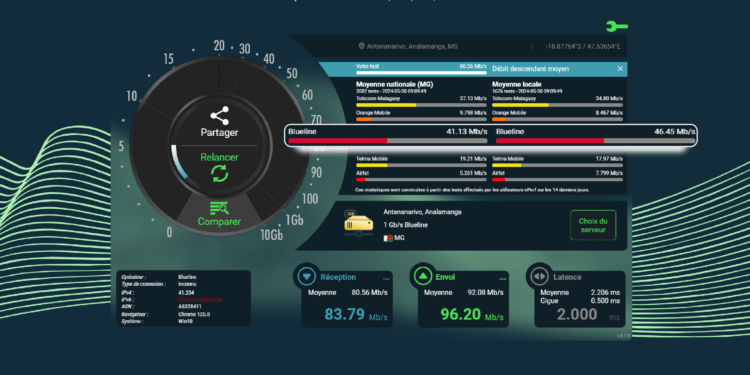Click the 10Gb mark on the gauge
This screenshot has height=375, width=750.
[271, 235]
